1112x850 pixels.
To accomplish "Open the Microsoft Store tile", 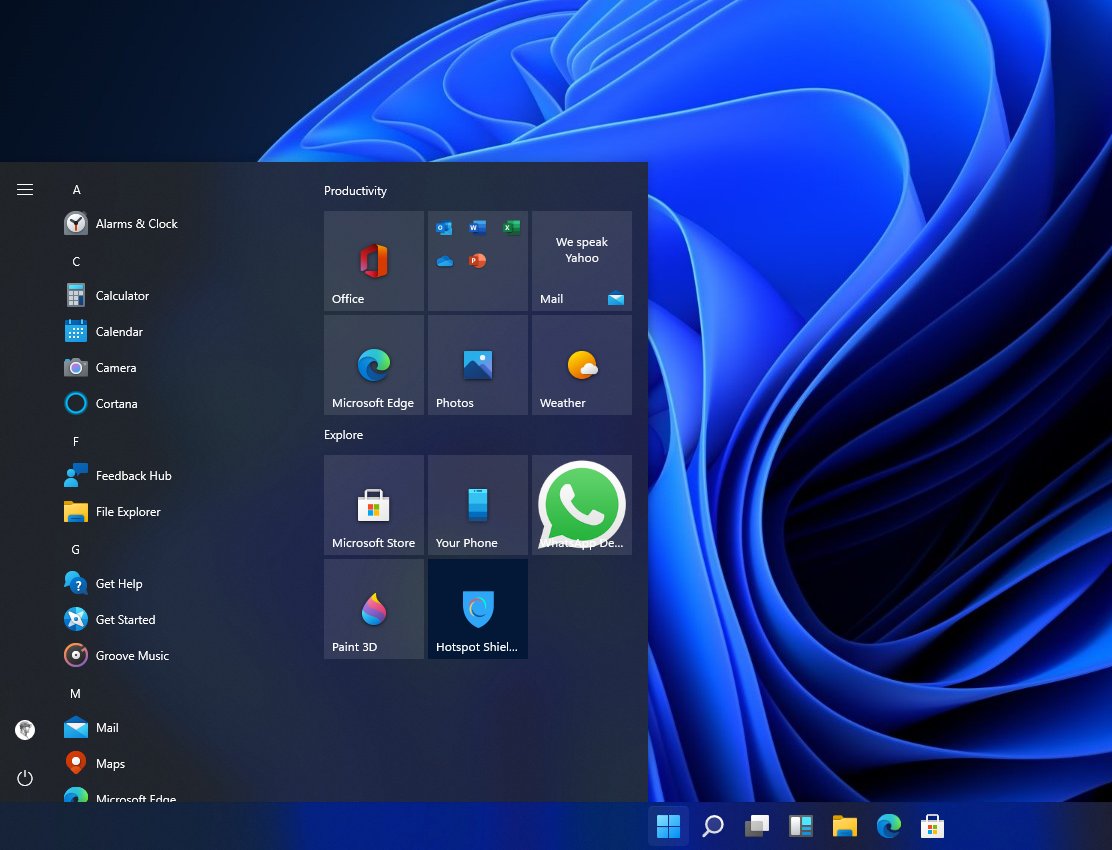I will pyautogui.click(x=374, y=505).
